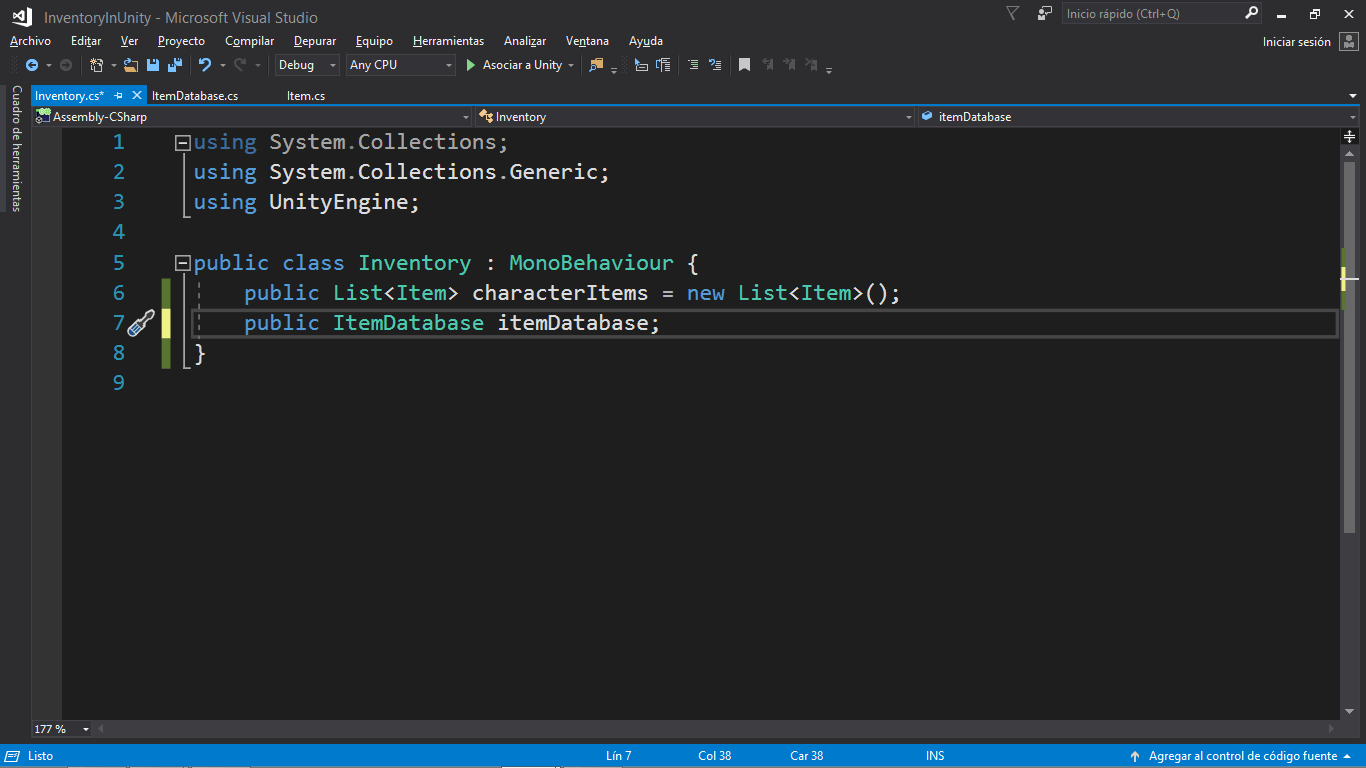The height and width of the screenshot is (768, 1366).
Task: Click the Save All icon
Action: (175, 65)
